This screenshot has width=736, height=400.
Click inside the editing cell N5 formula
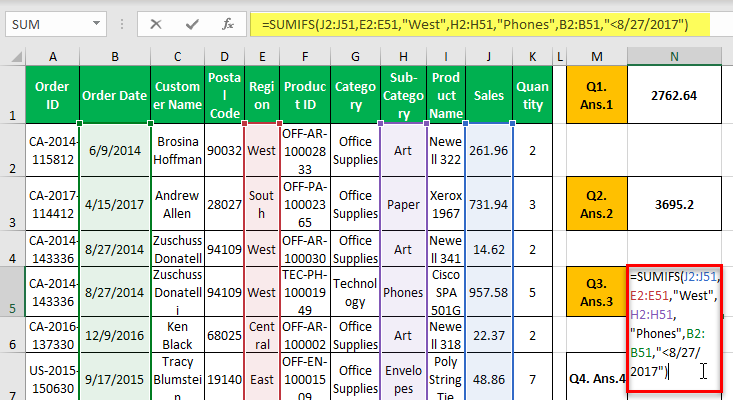coord(674,328)
